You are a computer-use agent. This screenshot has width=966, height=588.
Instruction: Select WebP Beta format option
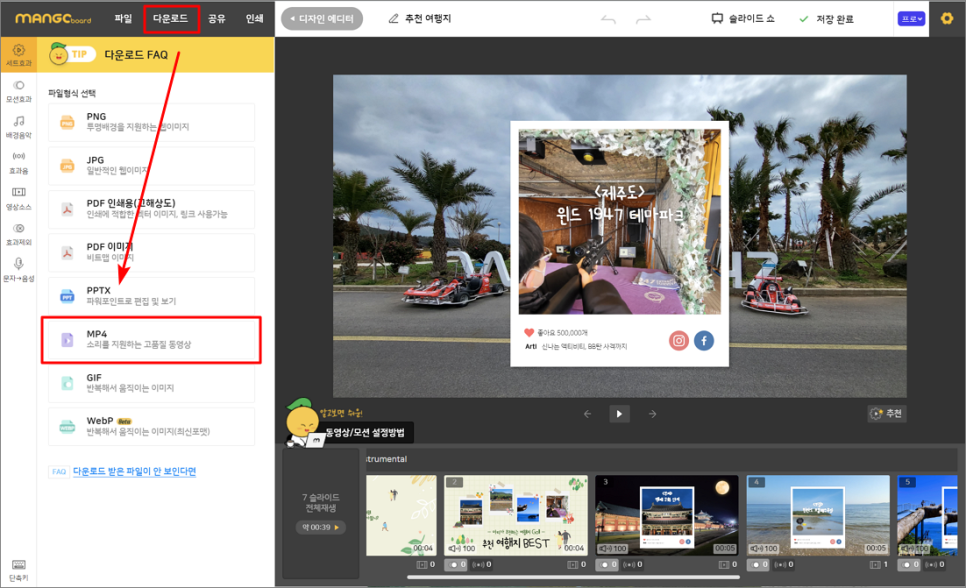pyautogui.click(x=152, y=427)
